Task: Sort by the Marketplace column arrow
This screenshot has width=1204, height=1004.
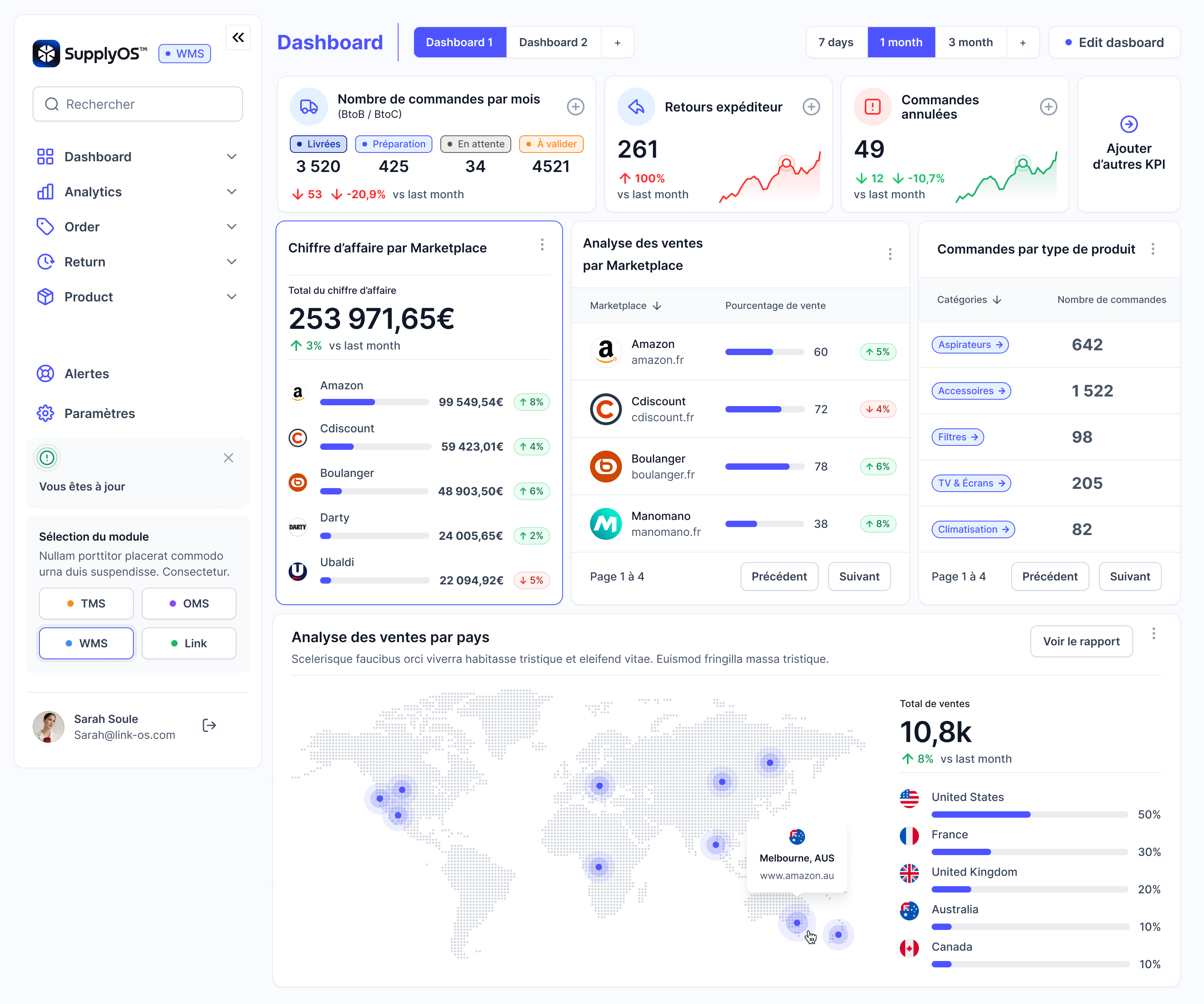Action: tap(657, 306)
